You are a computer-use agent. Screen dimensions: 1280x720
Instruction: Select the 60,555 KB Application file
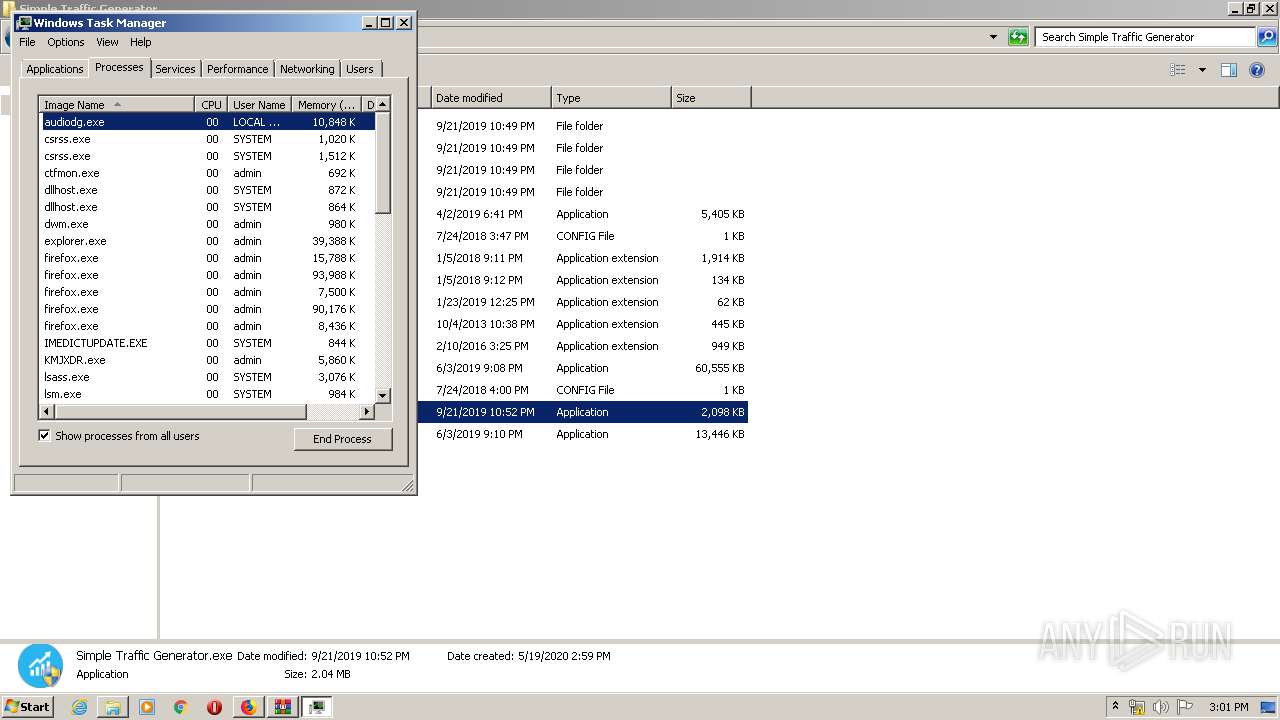583,368
